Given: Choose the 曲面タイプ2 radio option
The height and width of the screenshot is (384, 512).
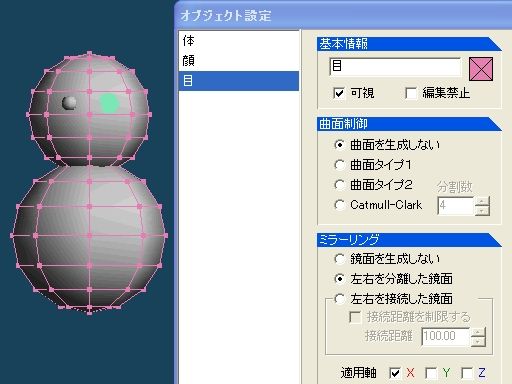Looking at the screenshot, I should click(339, 185).
